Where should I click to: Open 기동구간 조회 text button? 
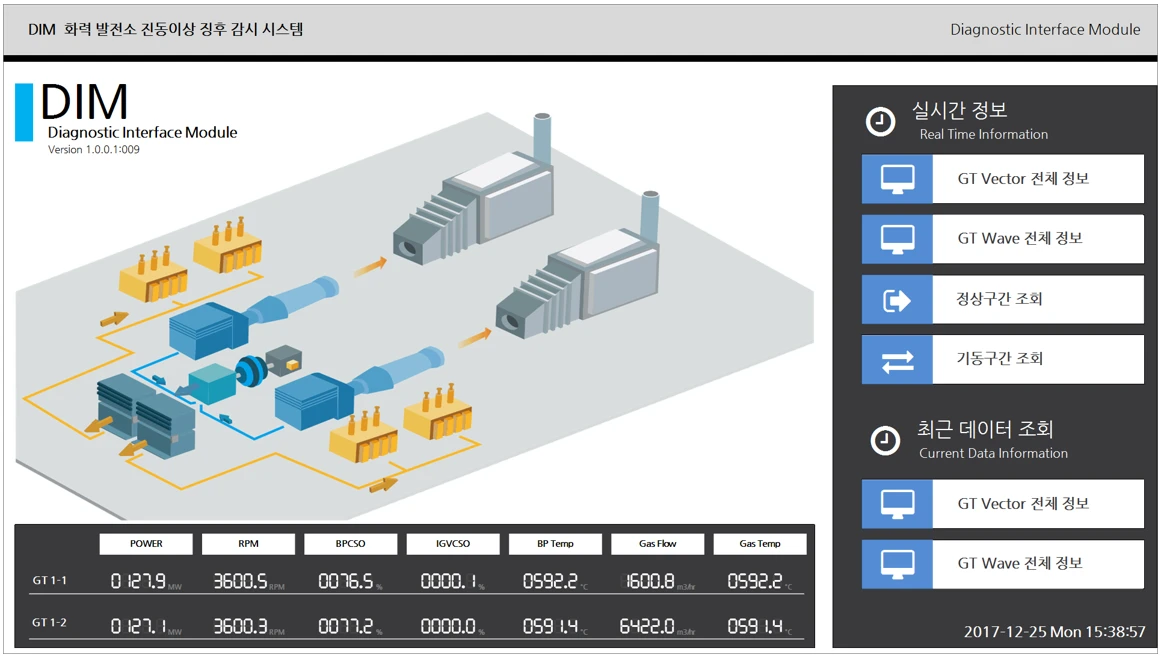[1037, 359]
